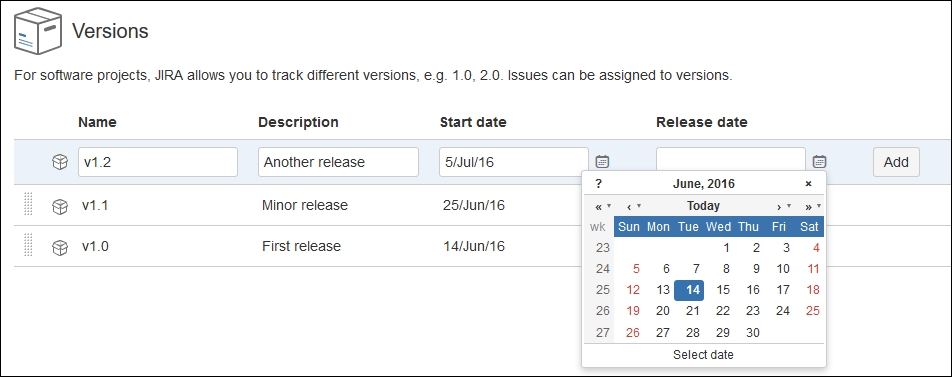952x377 pixels.
Task: Click the version icon beside v1.0
Action: pos(60,247)
